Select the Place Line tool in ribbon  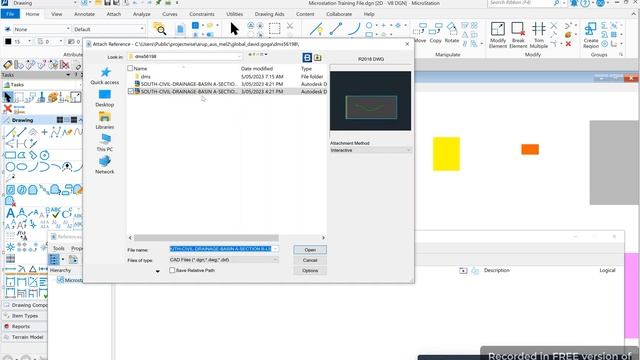click(336, 29)
